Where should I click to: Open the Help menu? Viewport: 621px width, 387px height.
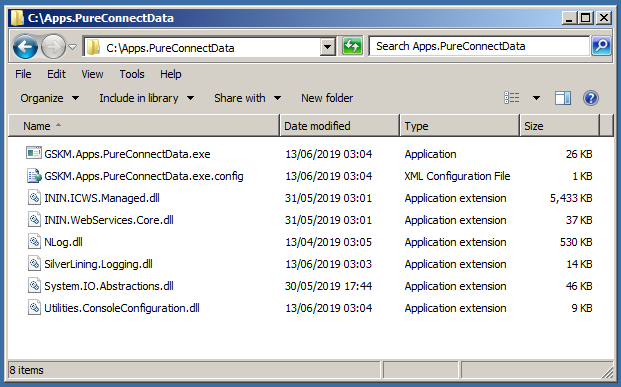(171, 74)
